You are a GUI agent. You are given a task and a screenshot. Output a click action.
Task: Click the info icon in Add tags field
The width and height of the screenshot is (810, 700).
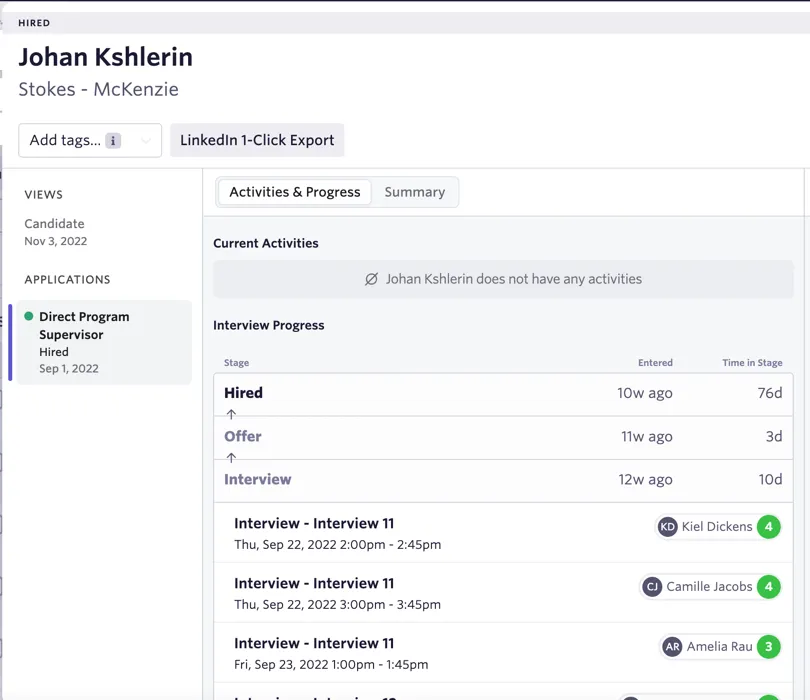(113, 141)
